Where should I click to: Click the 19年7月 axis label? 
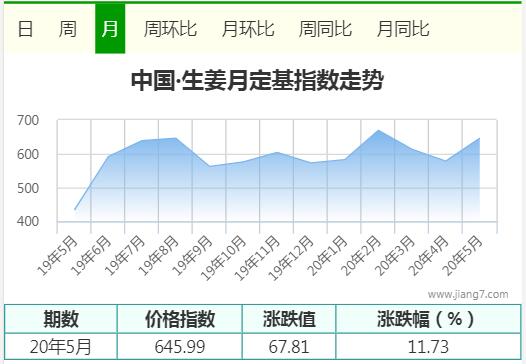125,256
